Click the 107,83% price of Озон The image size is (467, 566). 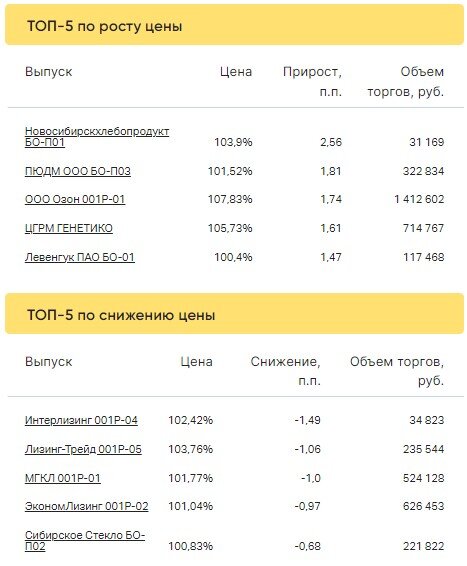(x=230, y=199)
